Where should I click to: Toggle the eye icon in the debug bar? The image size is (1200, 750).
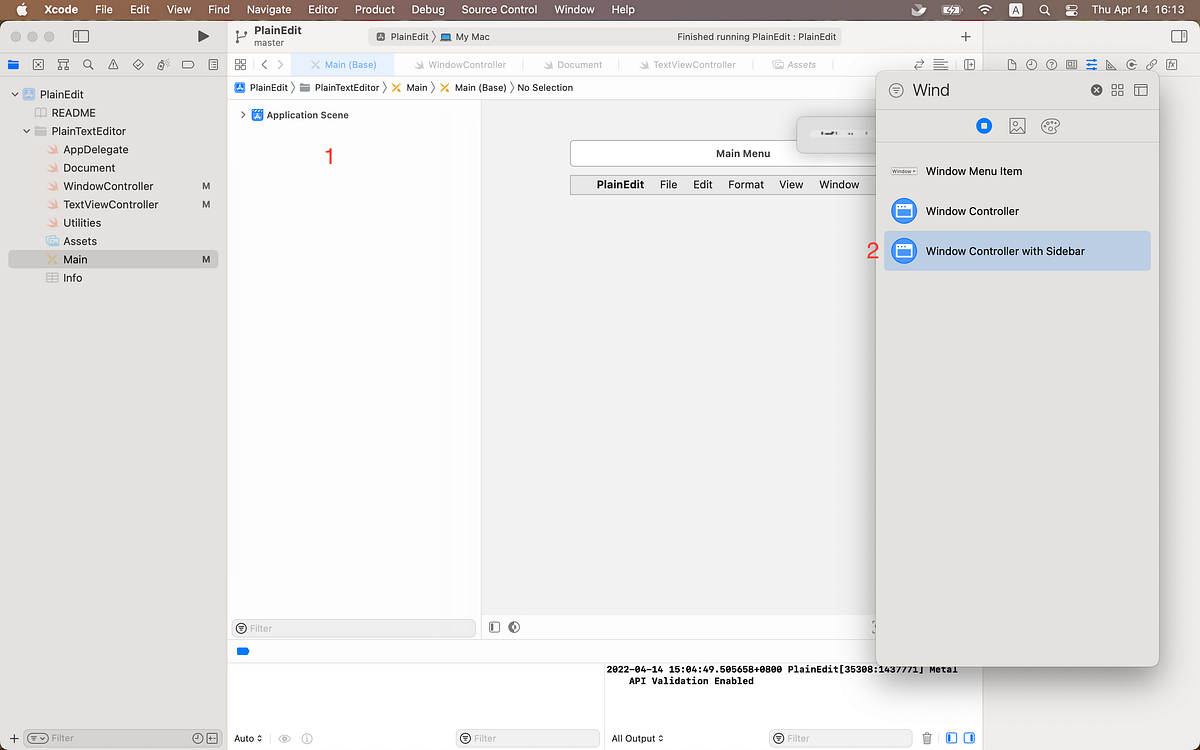[x=284, y=738]
